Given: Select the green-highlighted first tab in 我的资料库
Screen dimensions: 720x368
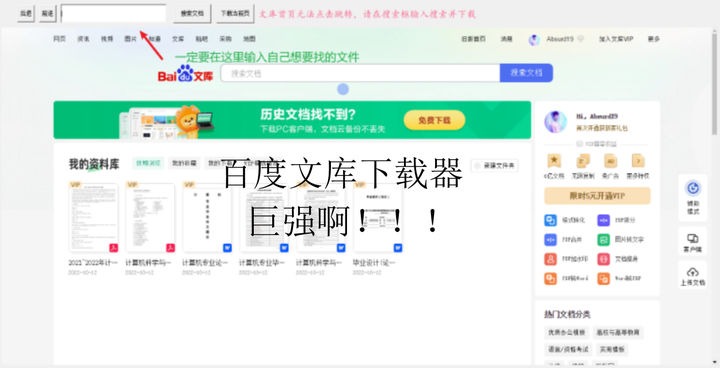Looking at the screenshot, I should coord(148,163).
